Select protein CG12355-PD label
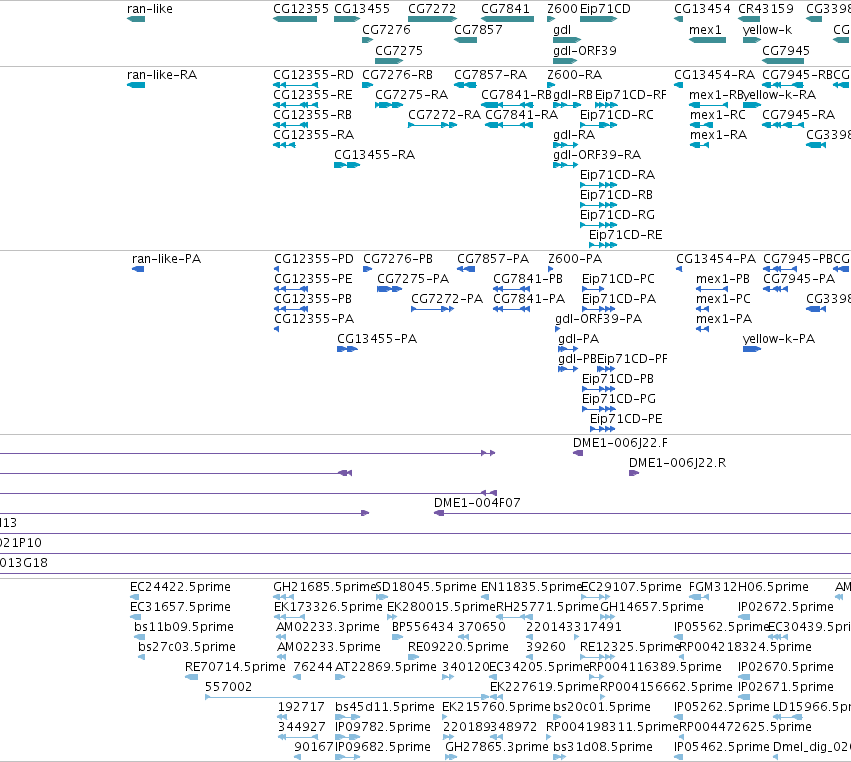The image size is (851, 762). 314,259
